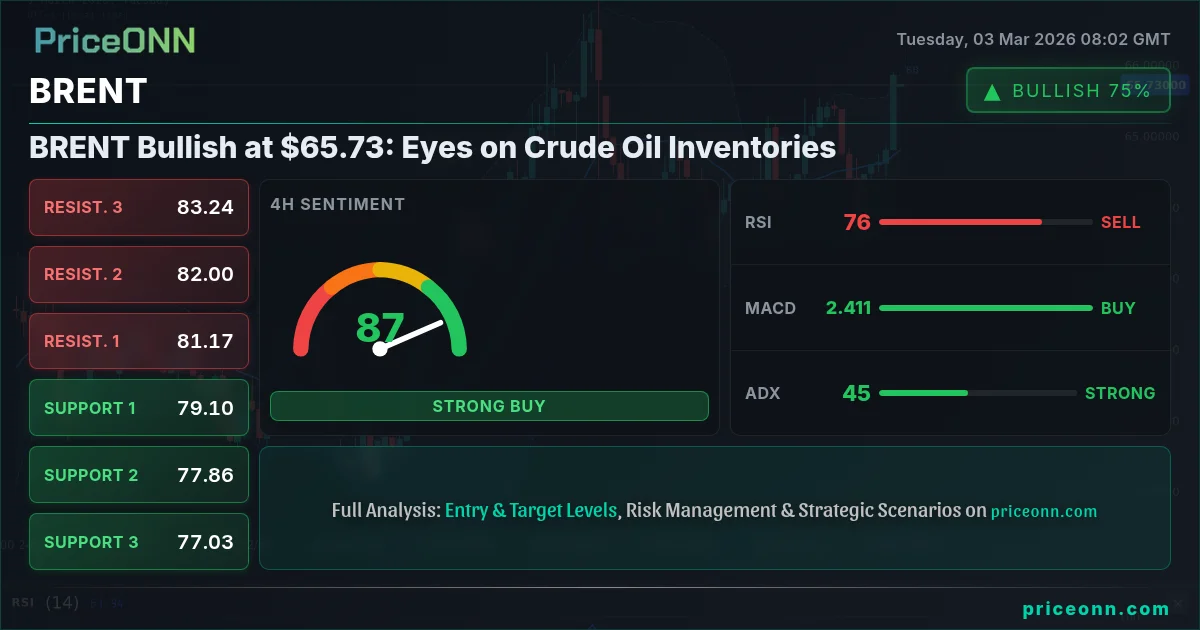Select the SUPPORT 2 level card
Screen dimensions: 1200x630
click(x=139, y=475)
